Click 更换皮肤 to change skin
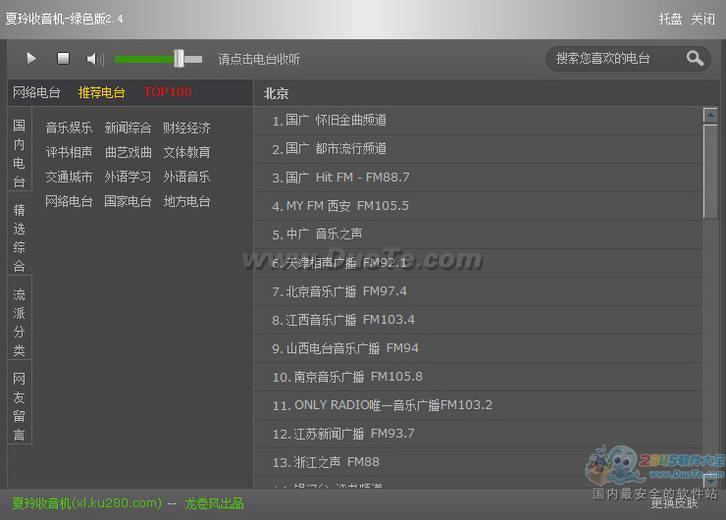The height and width of the screenshot is (520, 726). [674, 503]
